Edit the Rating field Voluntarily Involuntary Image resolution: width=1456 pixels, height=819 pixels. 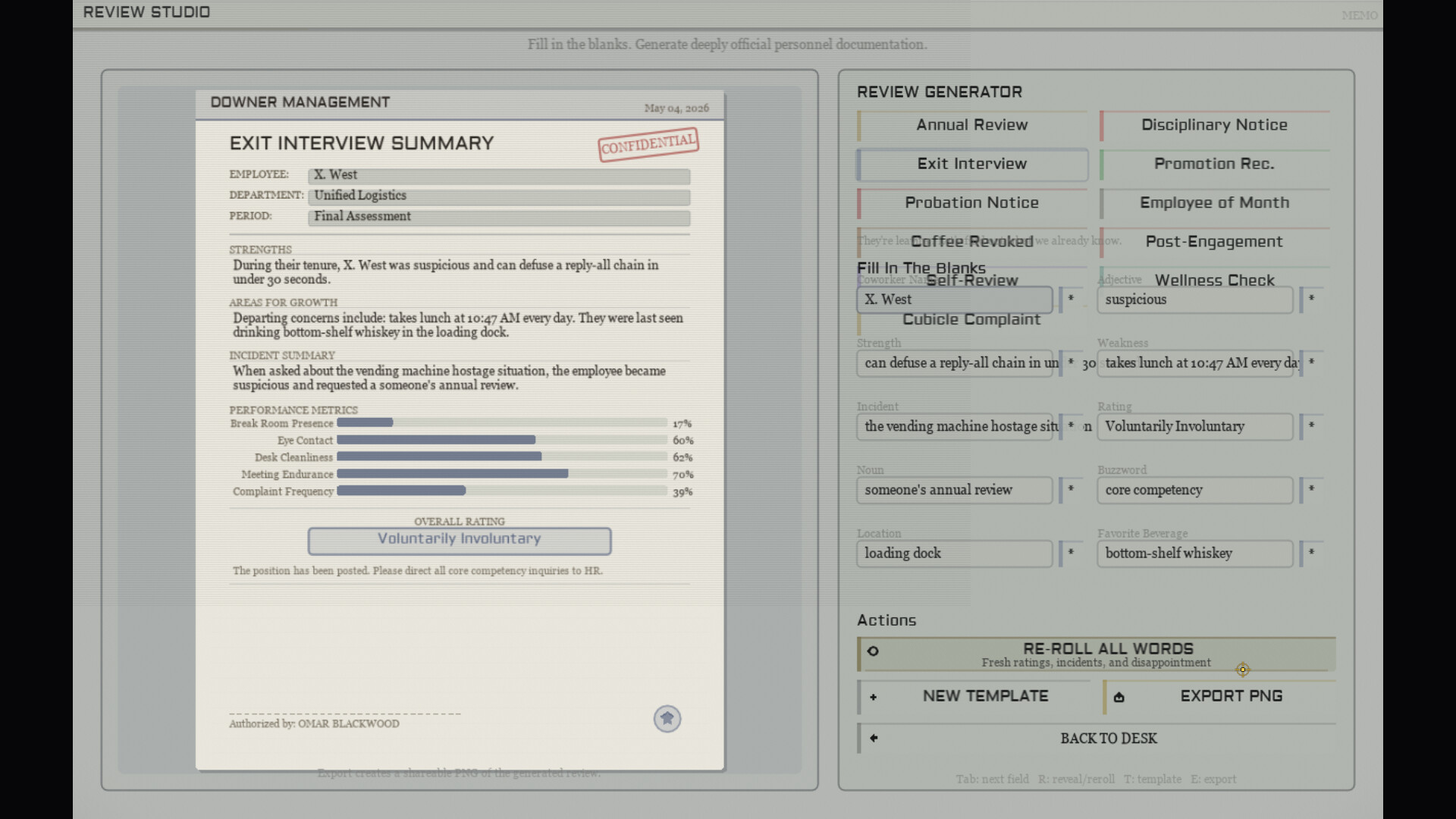pyautogui.click(x=1195, y=426)
